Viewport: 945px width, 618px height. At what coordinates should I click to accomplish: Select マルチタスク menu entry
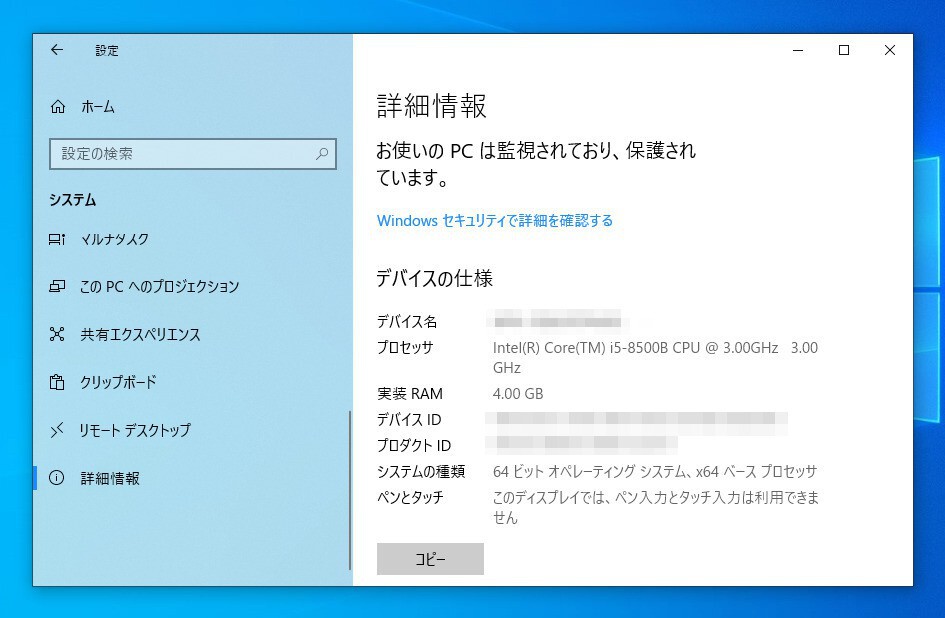point(115,239)
